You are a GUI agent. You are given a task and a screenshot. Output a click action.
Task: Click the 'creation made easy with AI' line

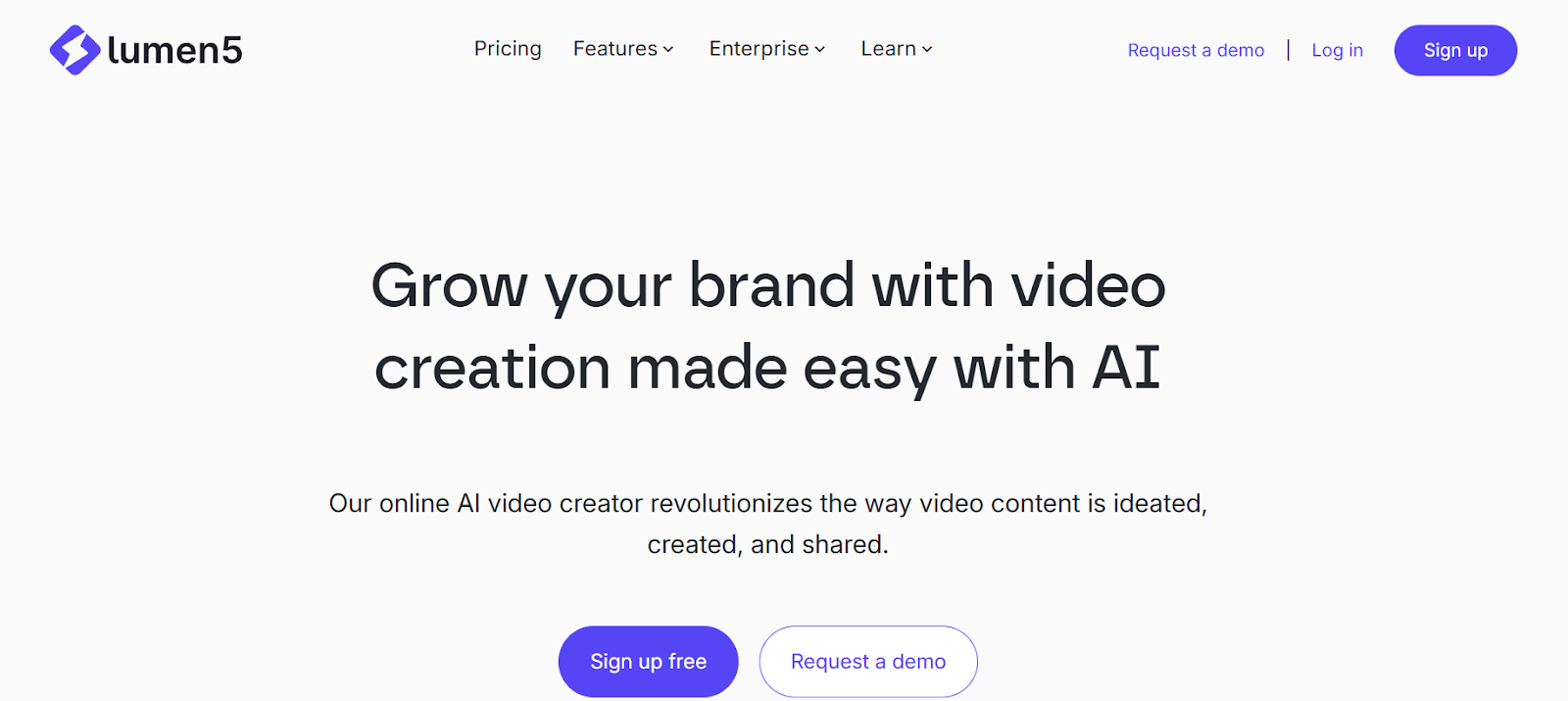[768, 369]
